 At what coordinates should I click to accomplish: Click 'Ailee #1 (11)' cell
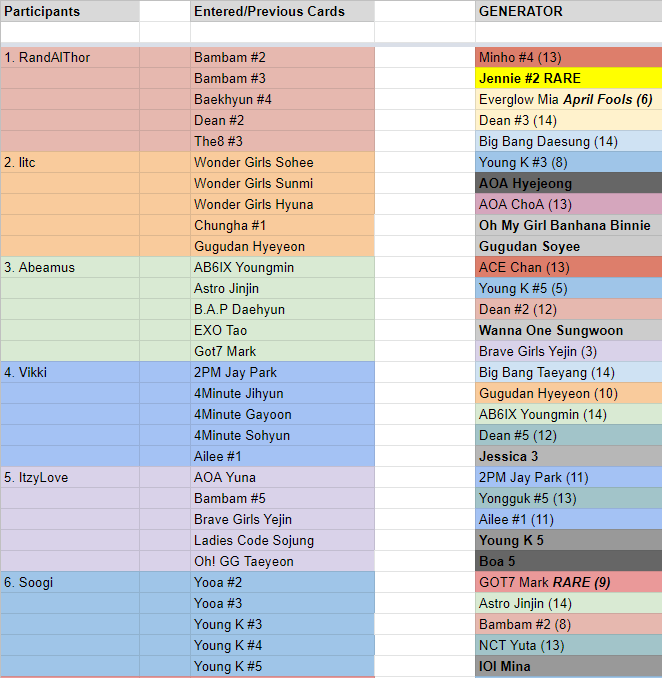coord(569,519)
